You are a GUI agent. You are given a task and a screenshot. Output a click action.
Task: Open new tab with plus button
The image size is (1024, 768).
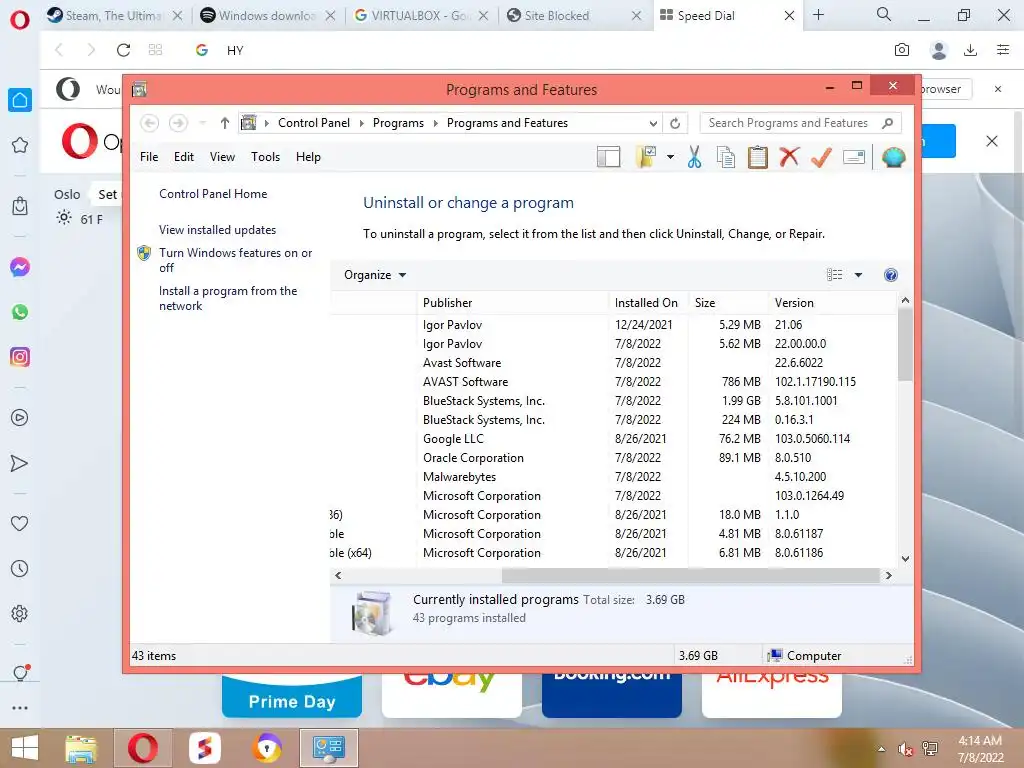[818, 15]
